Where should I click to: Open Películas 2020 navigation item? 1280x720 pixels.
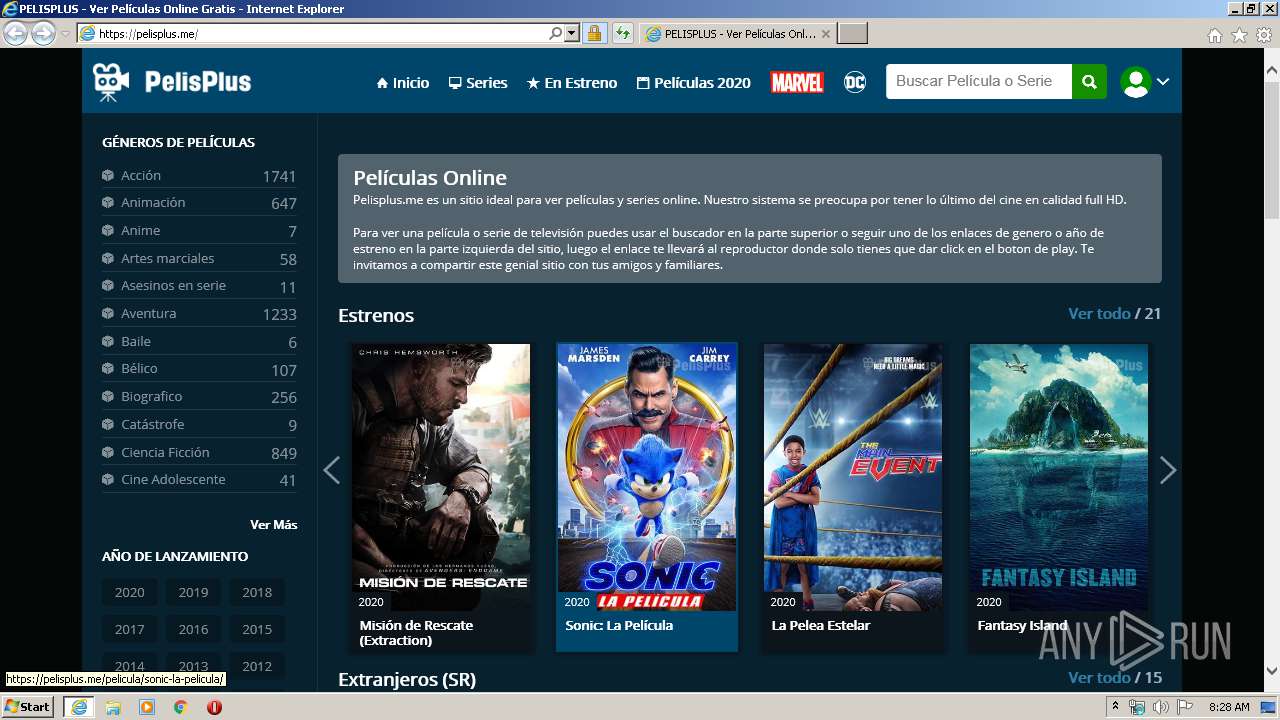[693, 83]
